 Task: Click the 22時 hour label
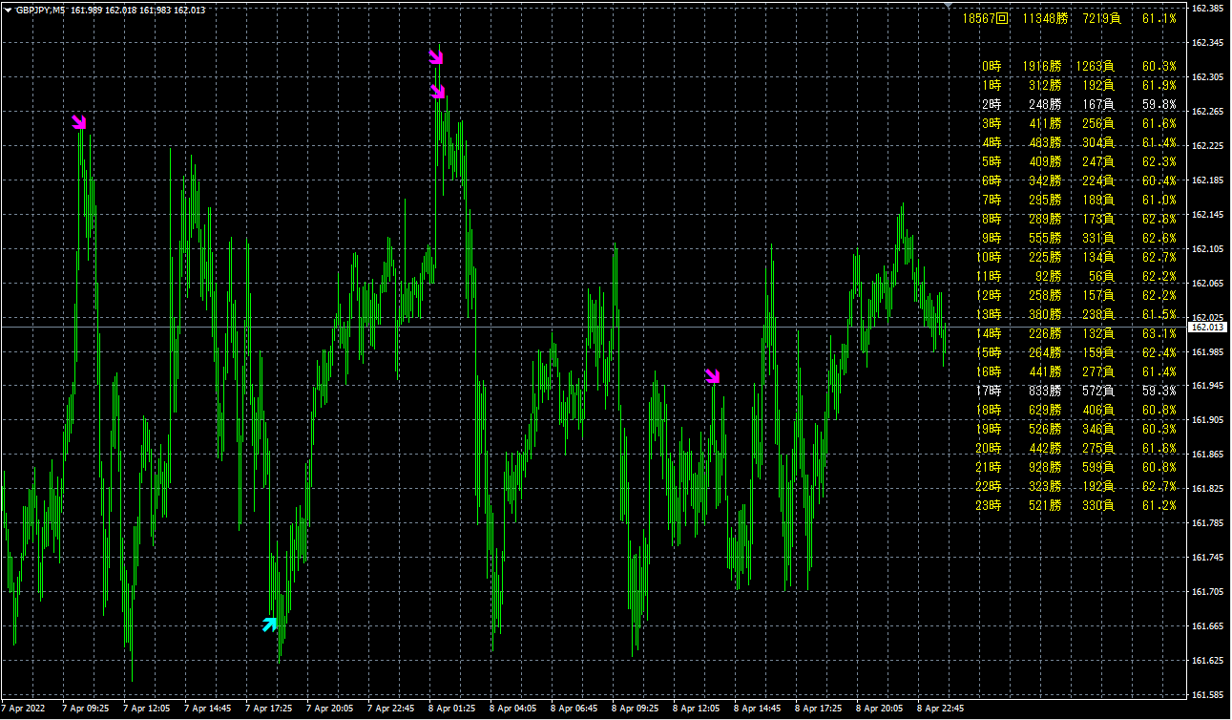pos(987,487)
